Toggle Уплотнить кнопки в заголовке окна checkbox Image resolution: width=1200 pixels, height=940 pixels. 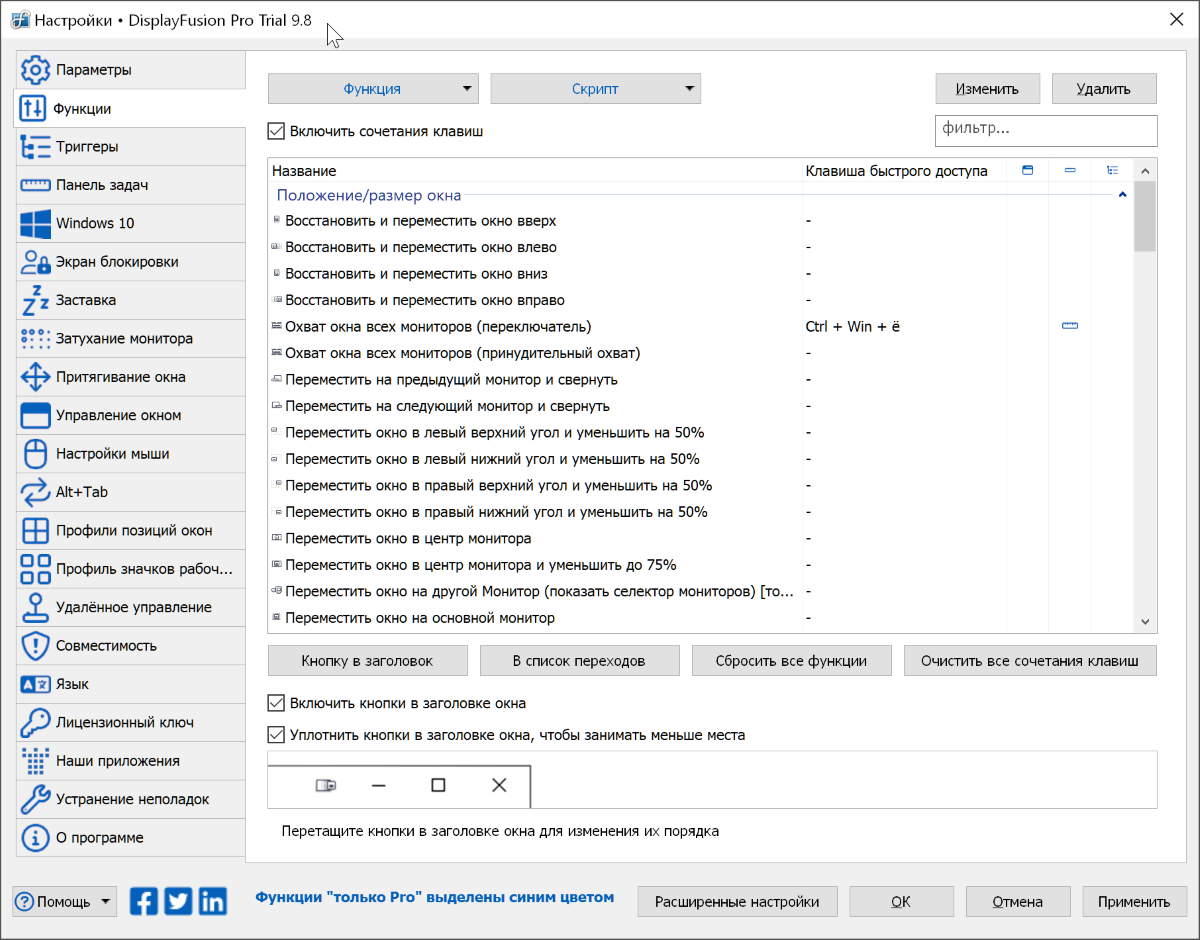click(x=276, y=735)
